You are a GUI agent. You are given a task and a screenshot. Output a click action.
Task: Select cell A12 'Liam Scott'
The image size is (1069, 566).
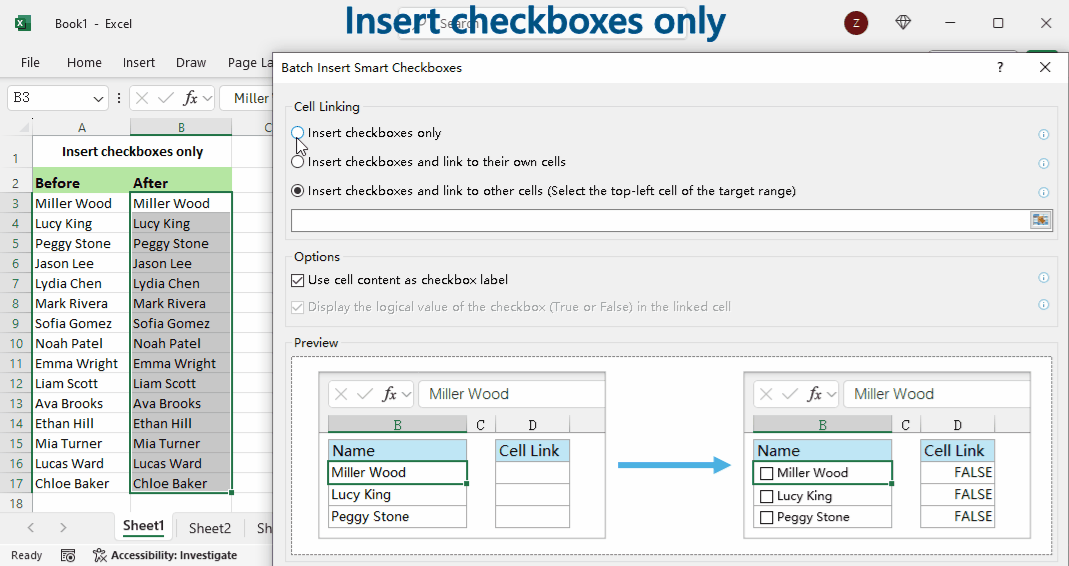(81, 383)
